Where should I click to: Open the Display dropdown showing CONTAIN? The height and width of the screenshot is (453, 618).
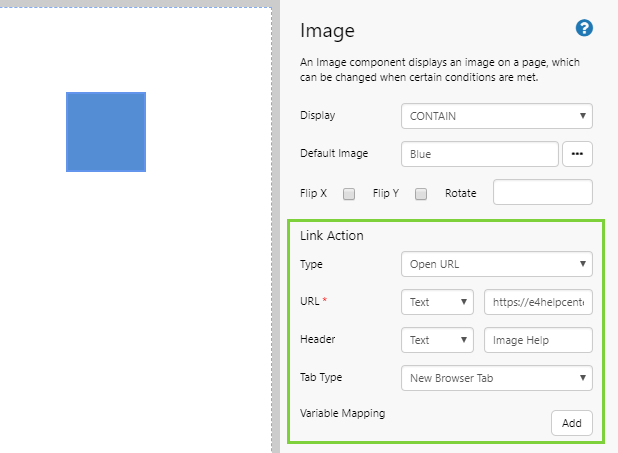(x=496, y=116)
